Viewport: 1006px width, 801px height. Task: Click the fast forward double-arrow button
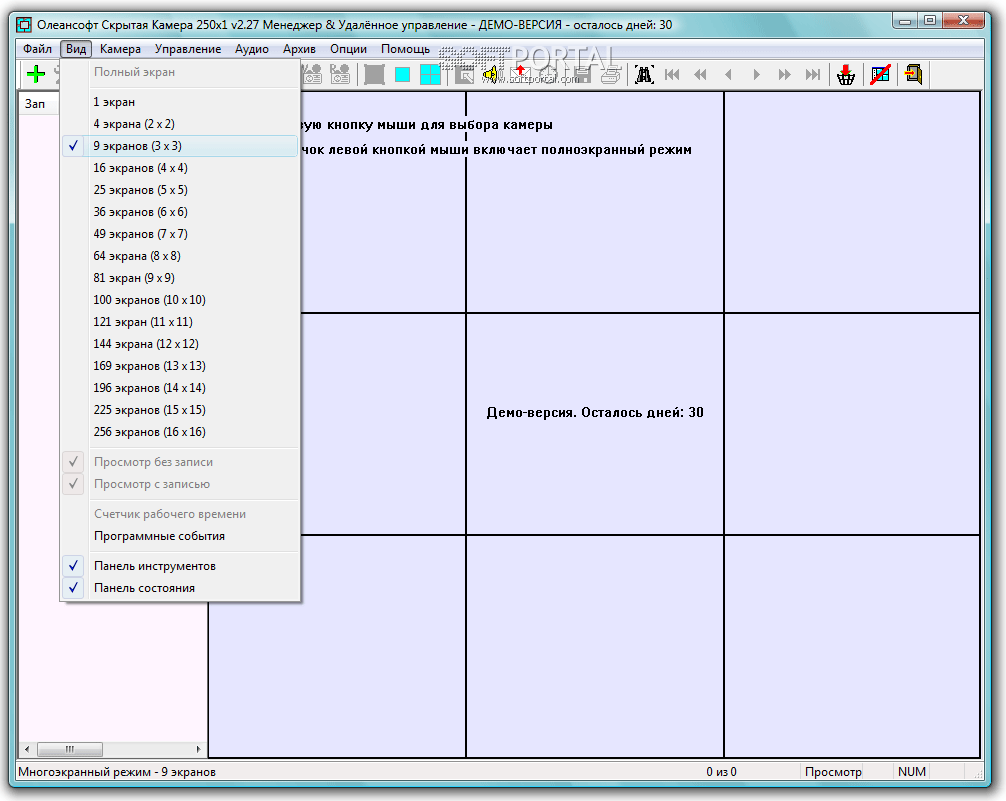785,74
